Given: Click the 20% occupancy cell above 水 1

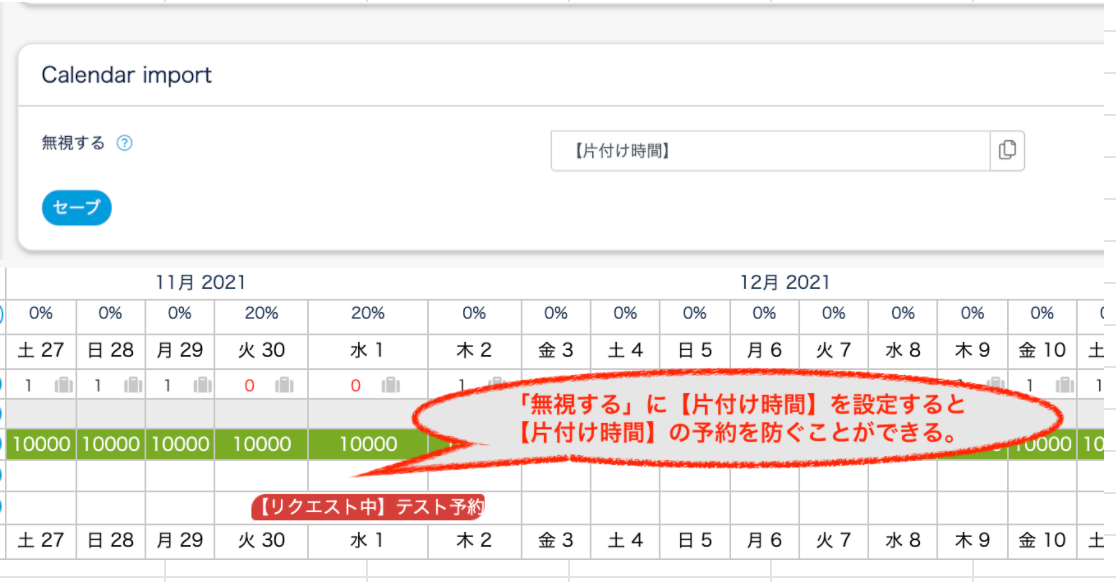Looking at the screenshot, I should (x=367, y=314).
